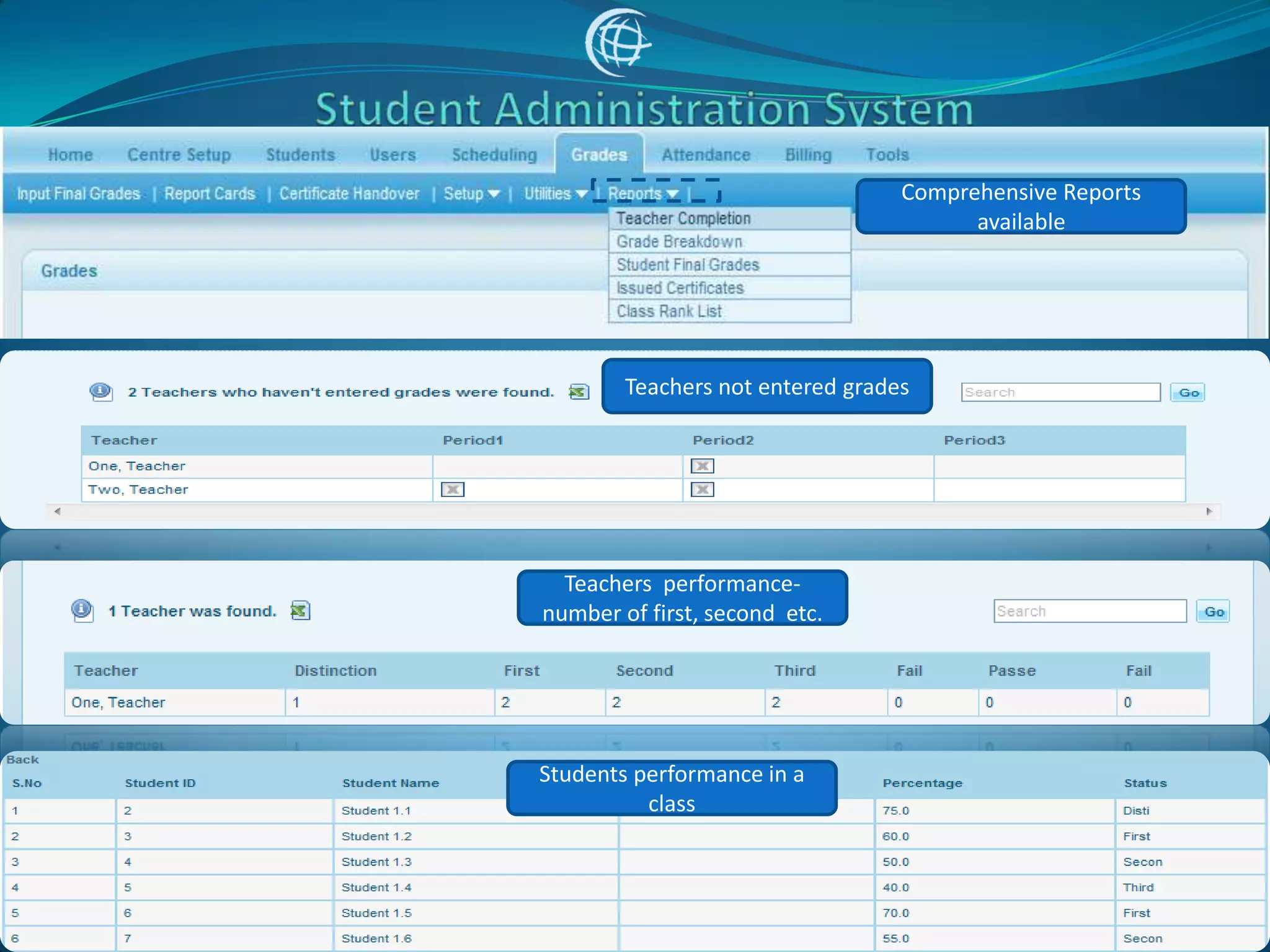The image size is (1270, 952).
Task: Click left scroll arrow under teacher completion table
Action: coord(58,511)
